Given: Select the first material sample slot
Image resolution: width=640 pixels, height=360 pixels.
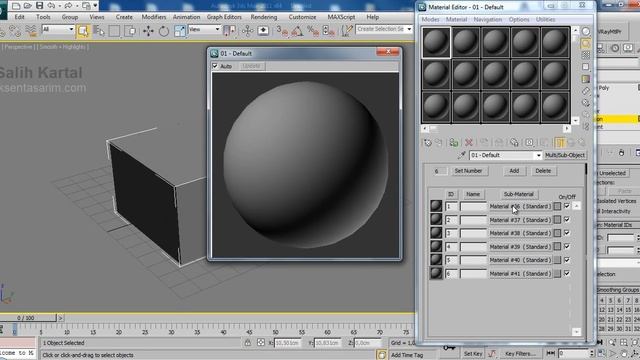Looking at the screenshot, I should click(436, 42).
